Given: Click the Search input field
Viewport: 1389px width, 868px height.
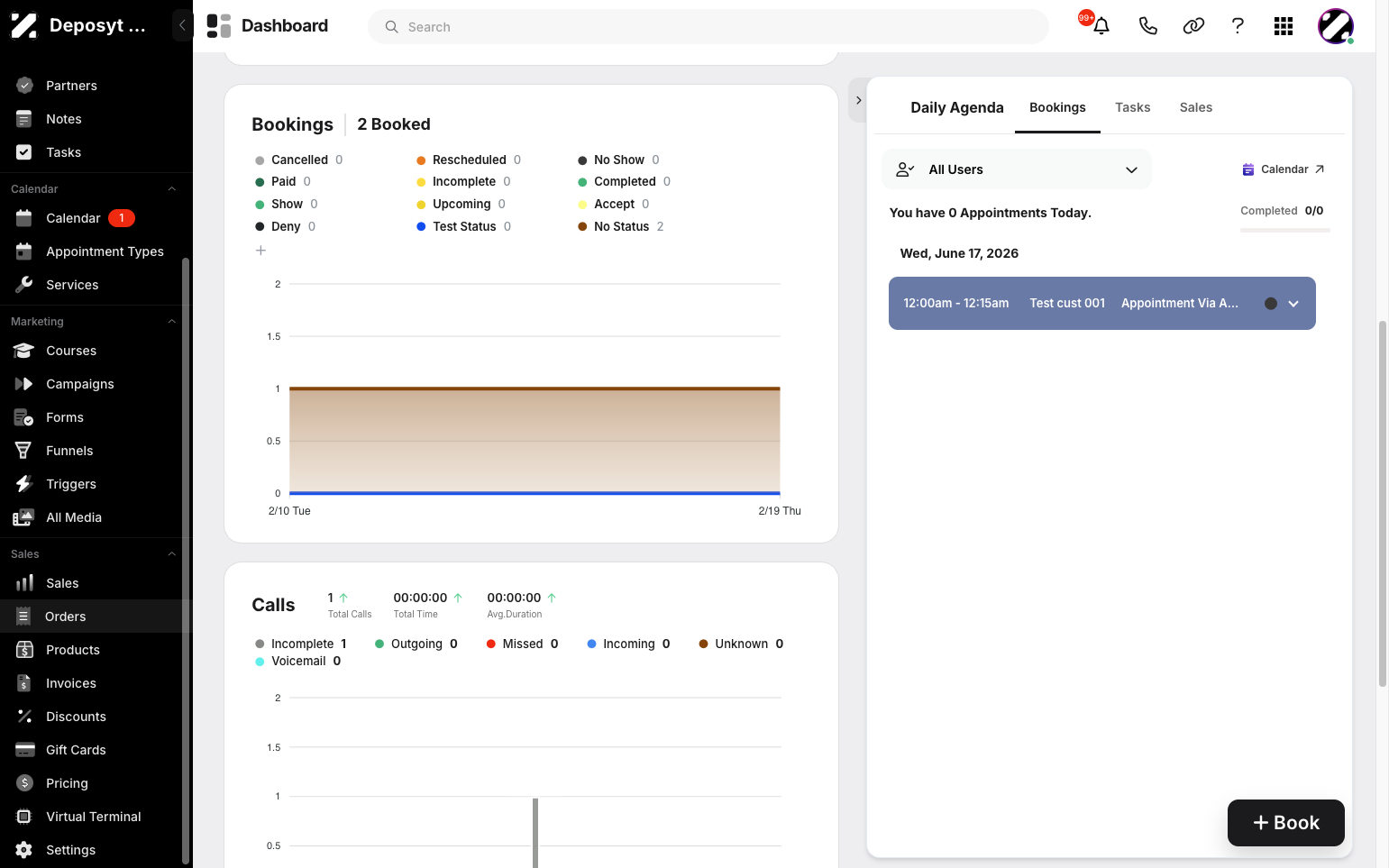Looking at the screenshot, I should point(708,27).
